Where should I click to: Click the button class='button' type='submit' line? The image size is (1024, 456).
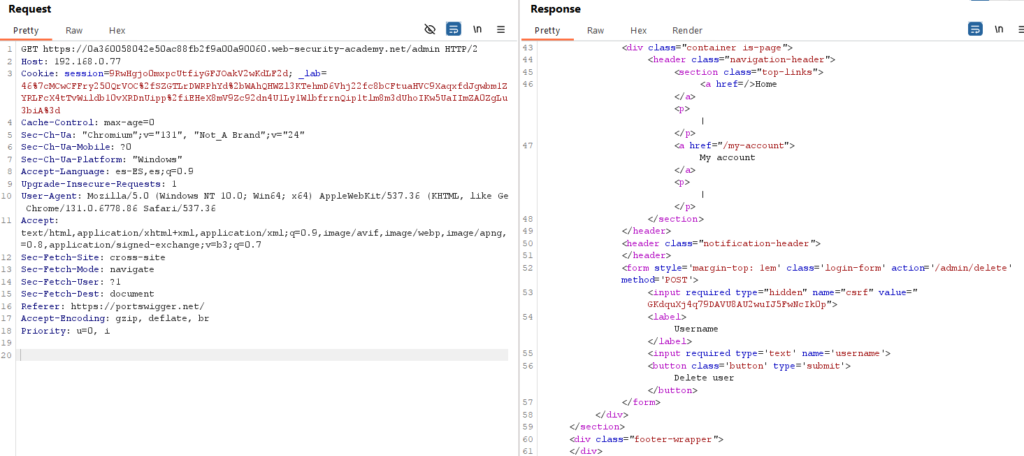749,366
